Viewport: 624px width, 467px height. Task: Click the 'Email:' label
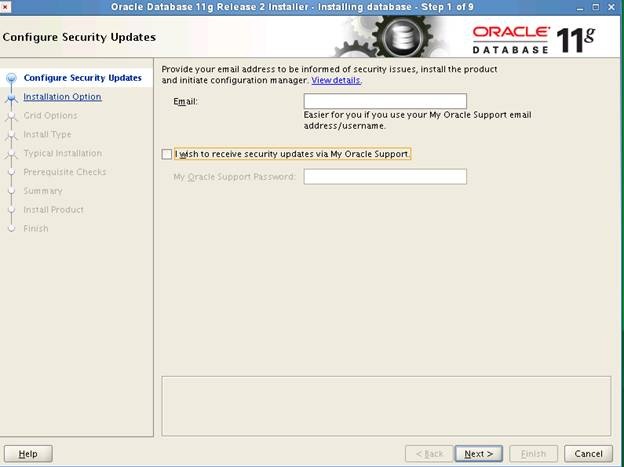coord(185,102)
